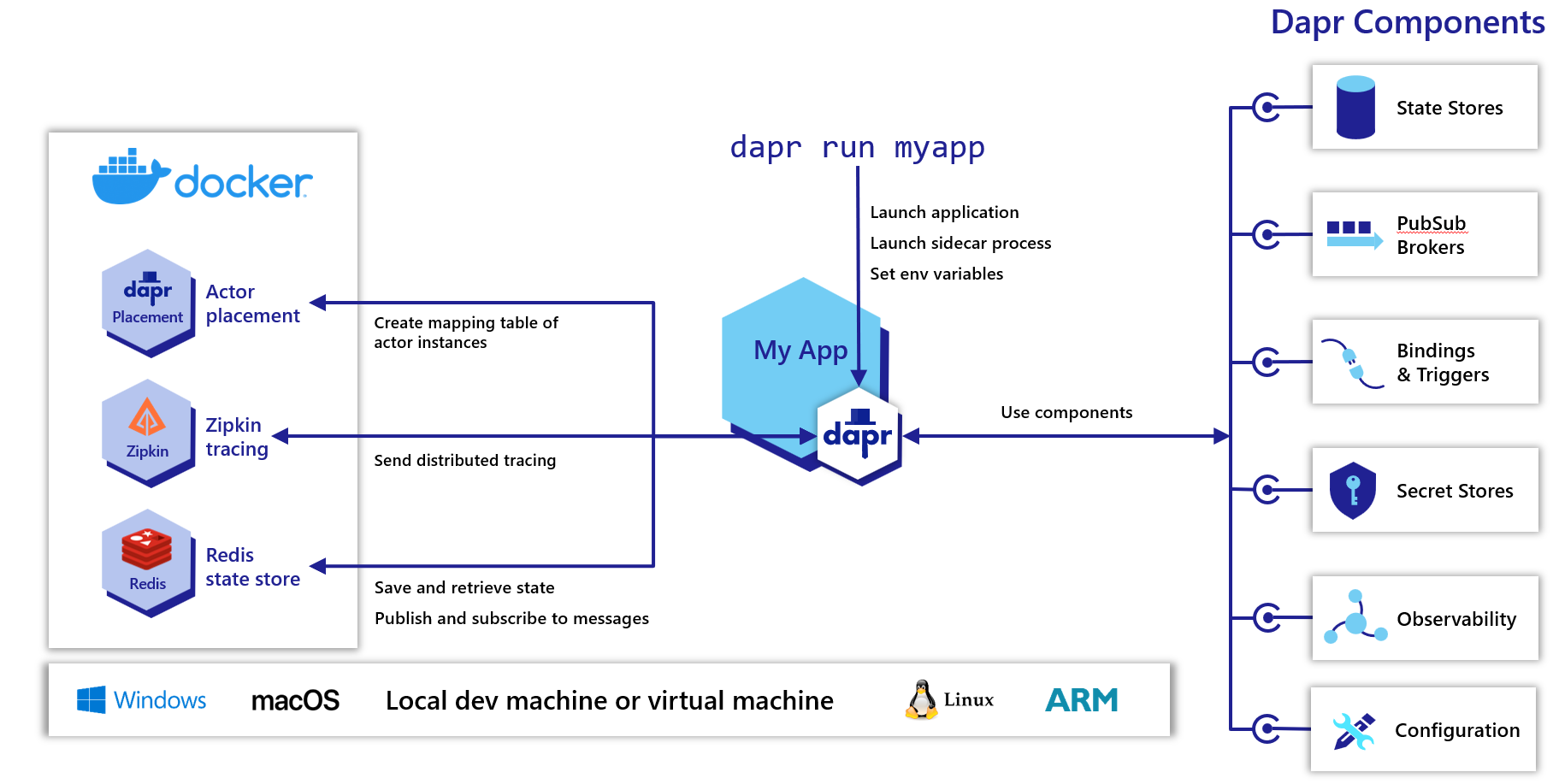Click the connector socket beside Observability
Screen dimensions: 1553x784
(1267, 617)
